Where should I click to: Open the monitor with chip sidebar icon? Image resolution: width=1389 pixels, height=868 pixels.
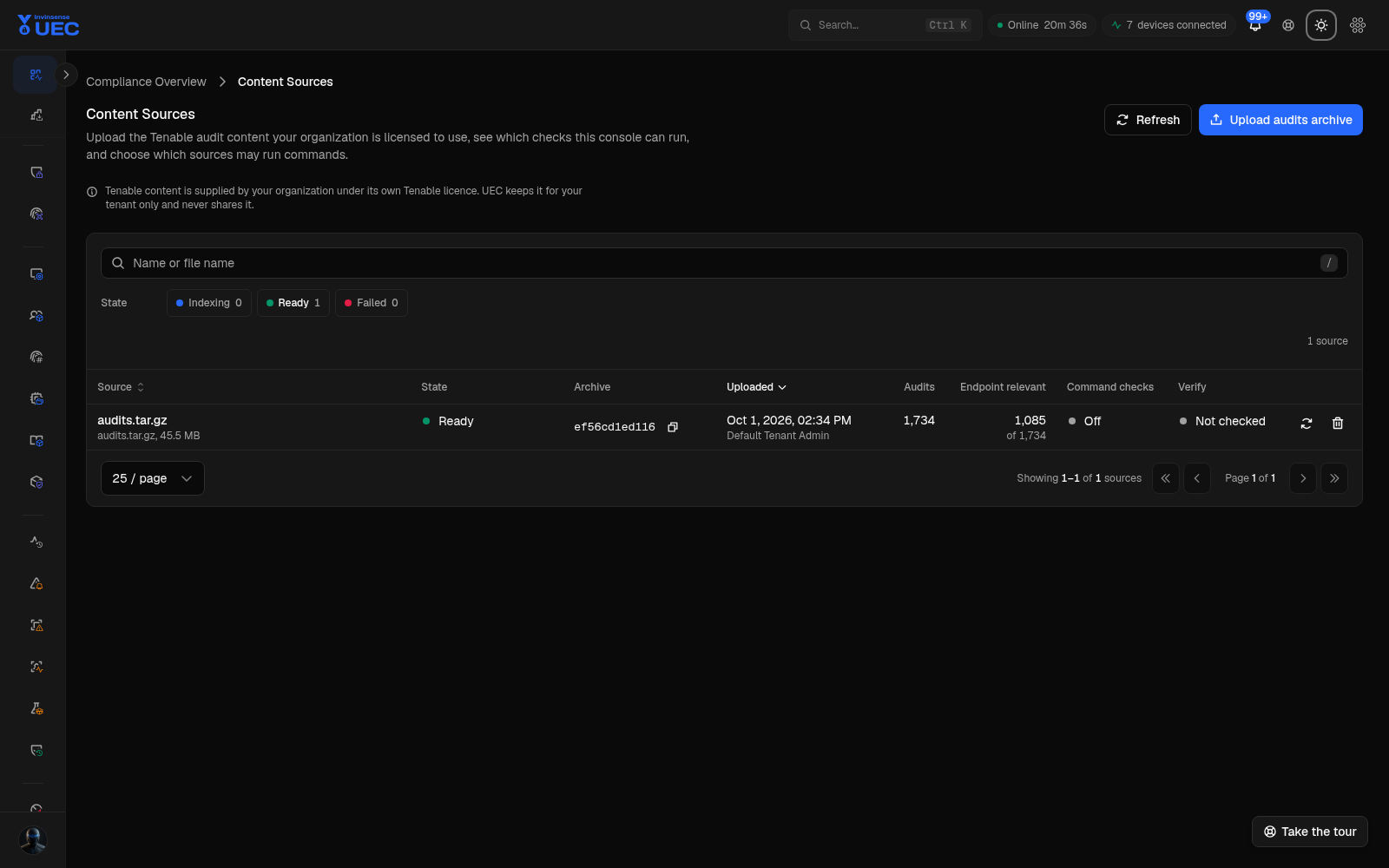(x=36, y=274)
